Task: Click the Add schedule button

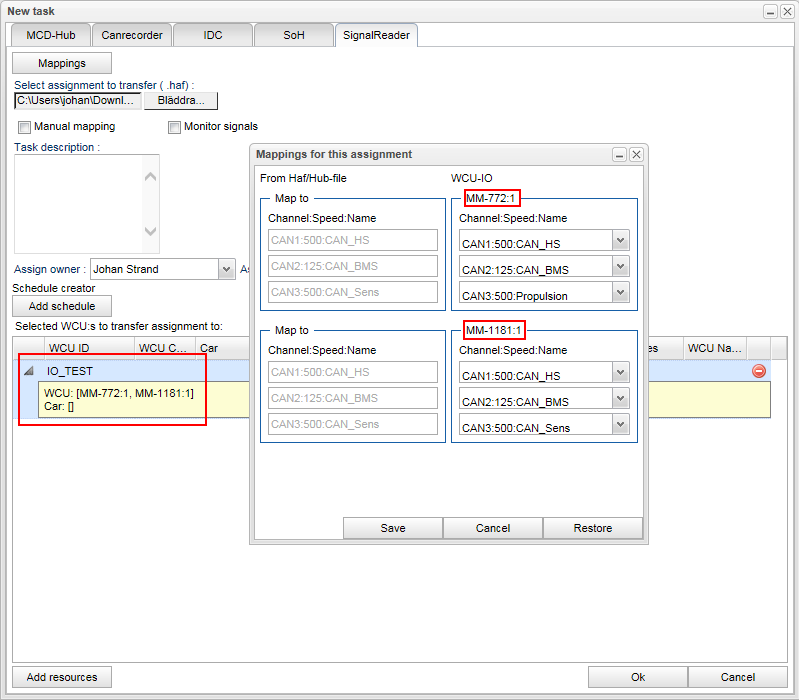Action: coord(62,306)
